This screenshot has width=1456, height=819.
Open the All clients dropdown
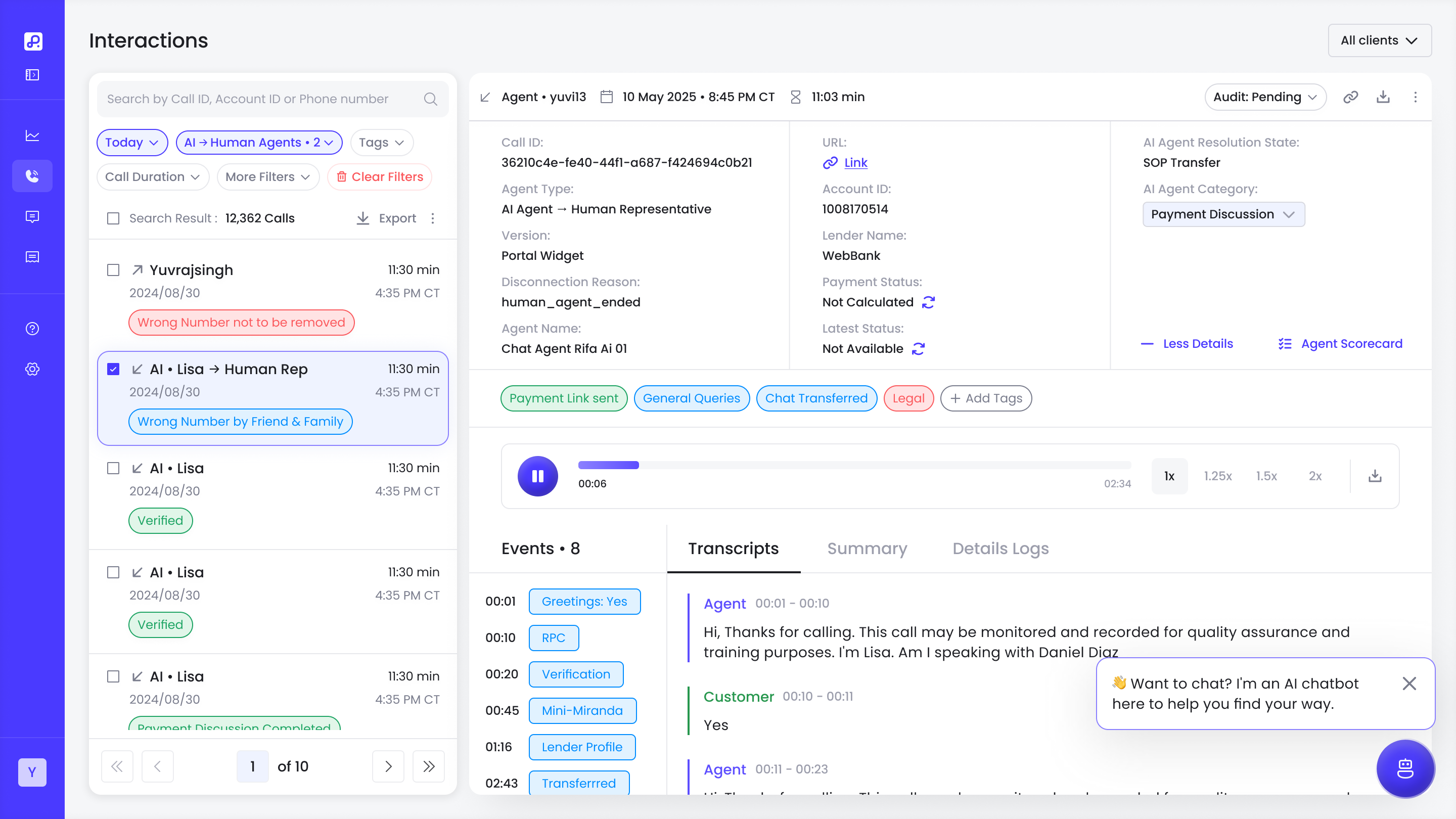click(x=1379, y=40)
